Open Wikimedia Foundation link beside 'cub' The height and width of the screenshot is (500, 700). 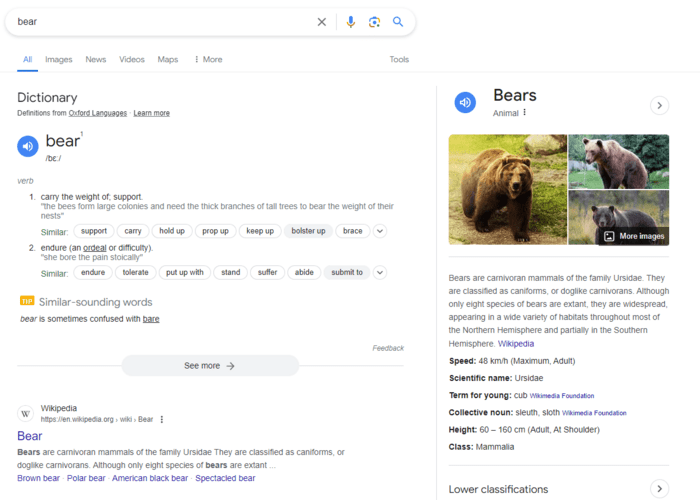click(x=562, y=396)
